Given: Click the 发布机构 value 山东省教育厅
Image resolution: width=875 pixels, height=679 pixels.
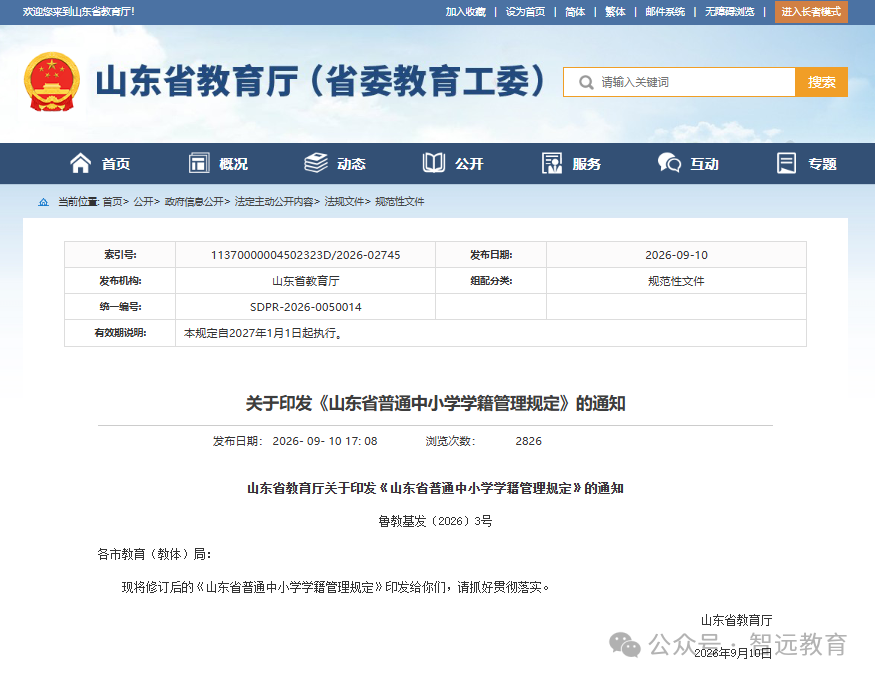Looking at the screenshot, I should 305,281.
